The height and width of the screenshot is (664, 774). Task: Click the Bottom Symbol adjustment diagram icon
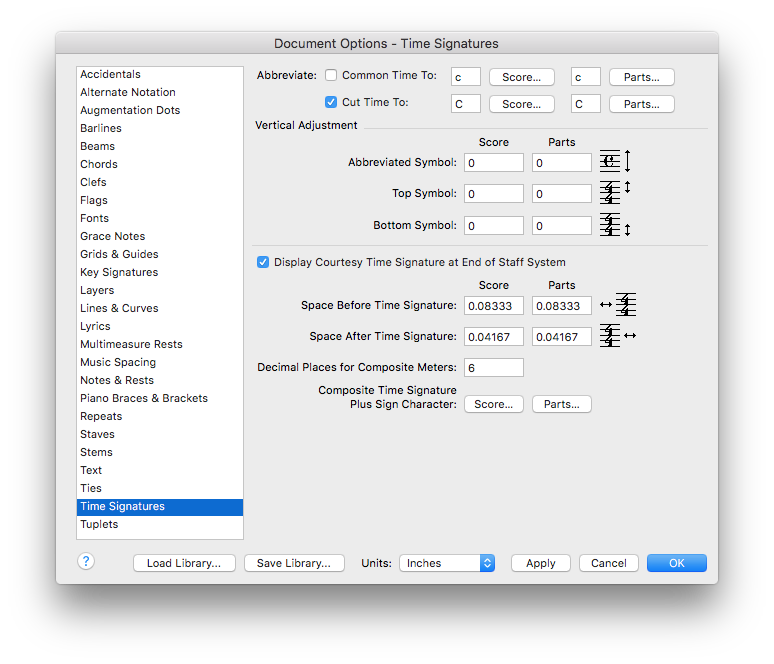(615, 225)
